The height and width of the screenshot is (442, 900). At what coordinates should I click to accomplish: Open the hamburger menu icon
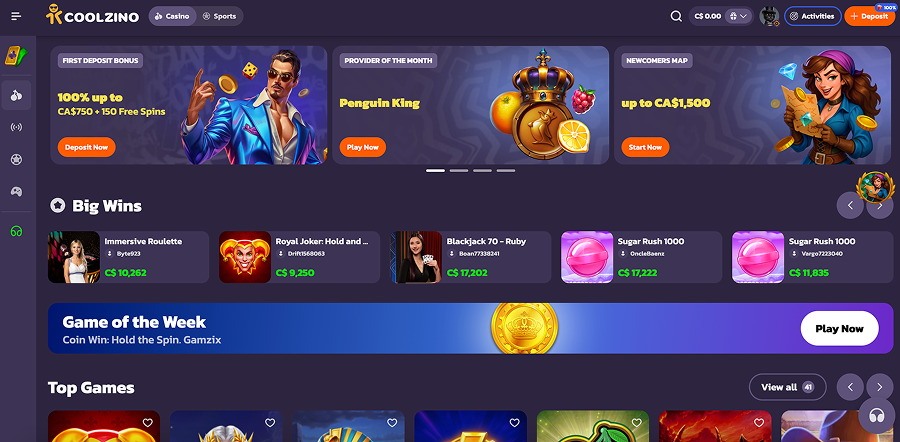(16, 16)
